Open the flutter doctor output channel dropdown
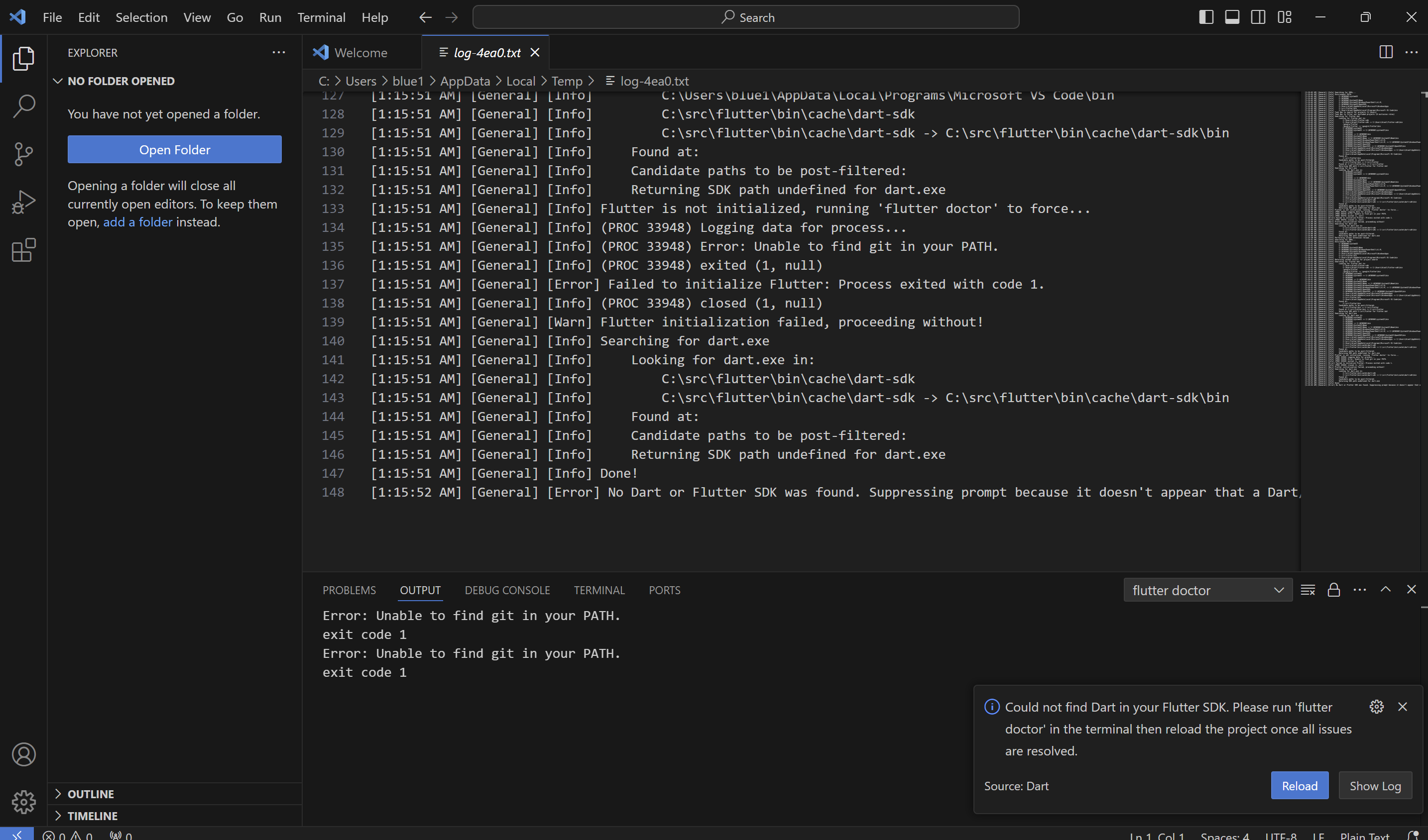 pyautogui.click(x=1207, y=590)
